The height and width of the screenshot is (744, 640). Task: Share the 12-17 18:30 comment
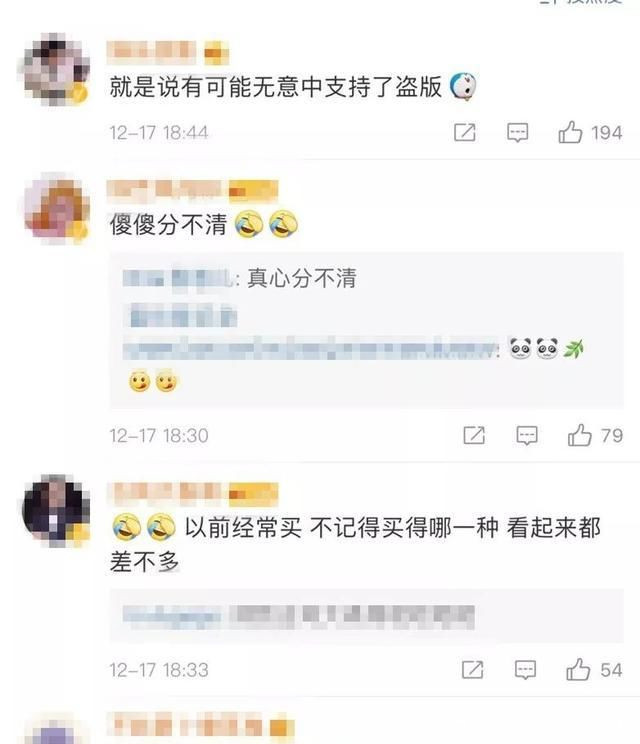pos(474,435)
